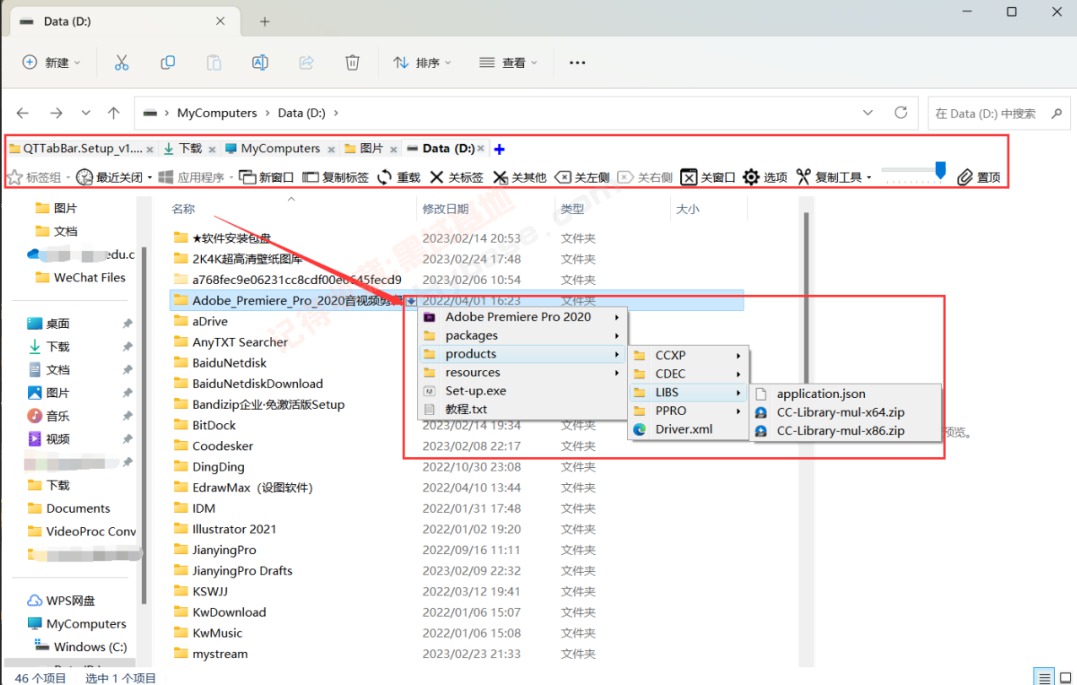Expand recent locations chevron

click(85, 113)
